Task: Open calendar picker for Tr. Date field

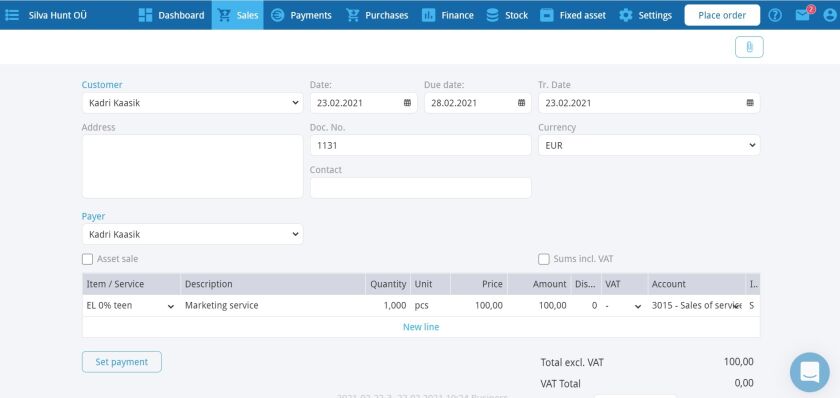Action: [750, 103]
